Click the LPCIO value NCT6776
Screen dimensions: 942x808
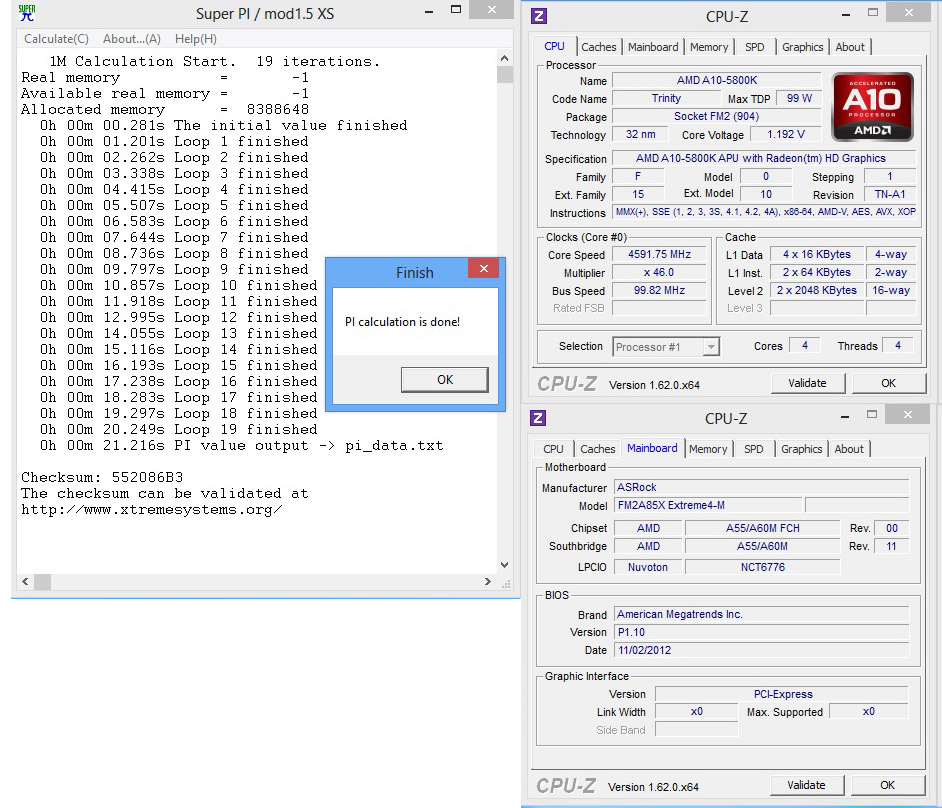(762, 567)
